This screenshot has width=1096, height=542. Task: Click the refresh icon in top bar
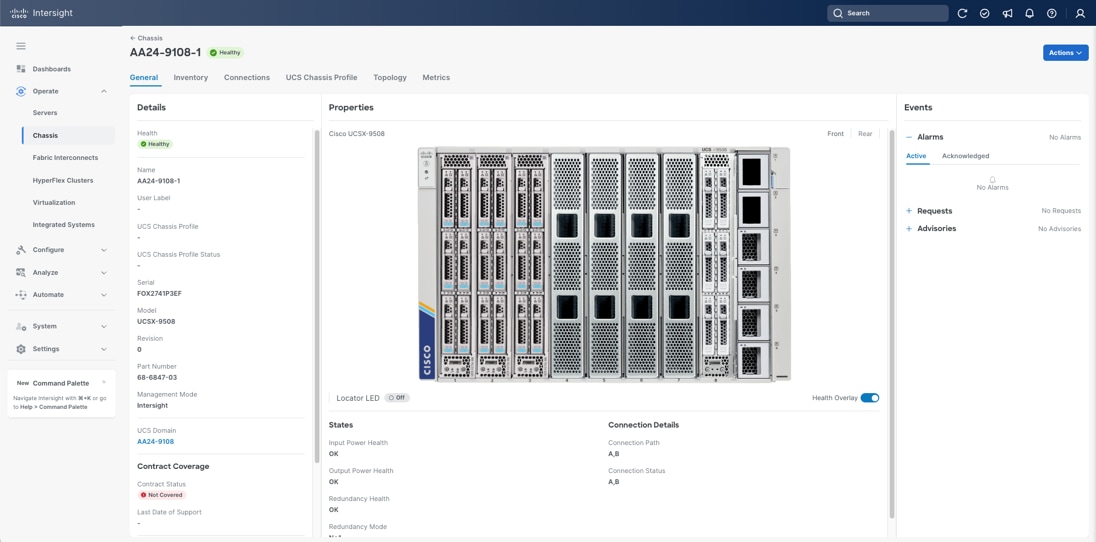coord(962,13)
